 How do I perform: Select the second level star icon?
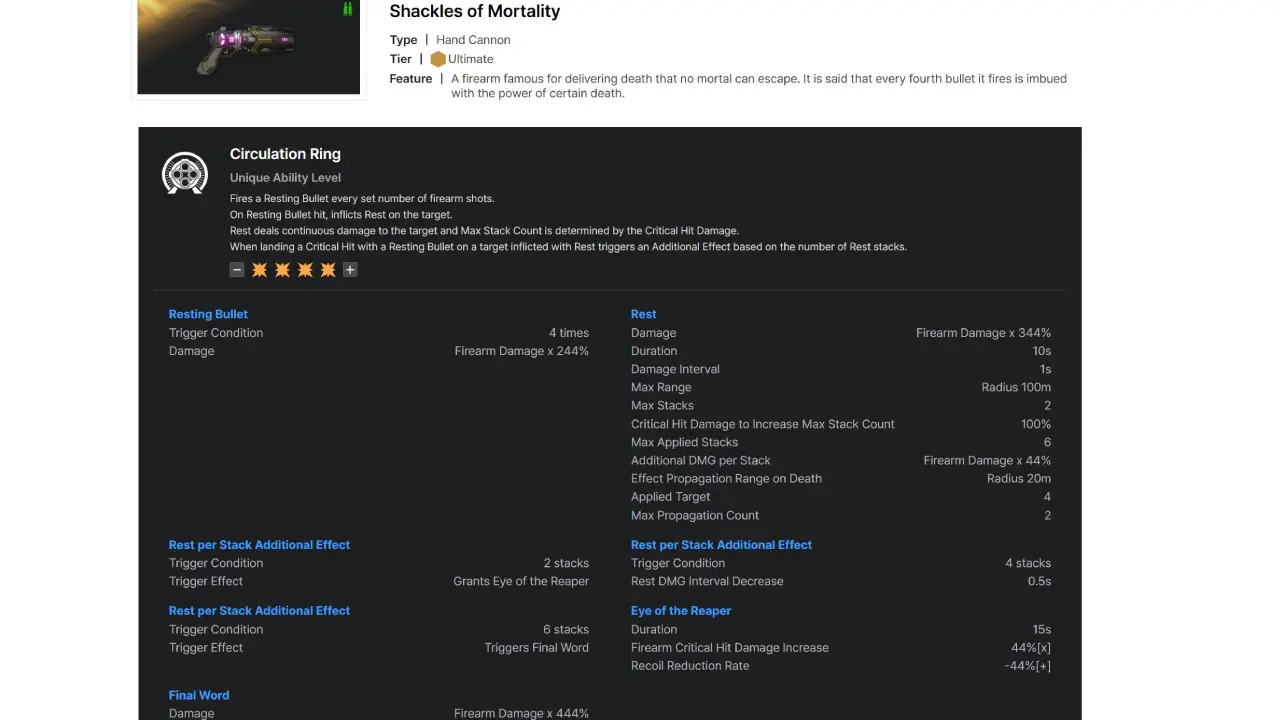283,270
